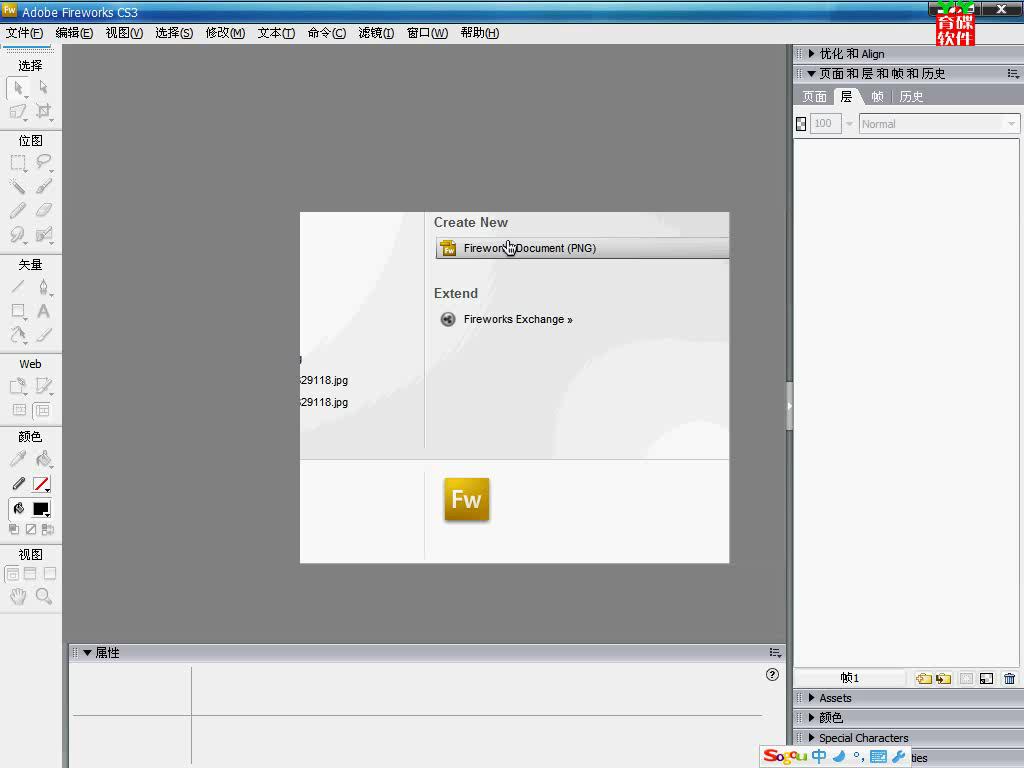Open the 修改 menu
The image size is (1024, 768).
click(x=225, y=33)
